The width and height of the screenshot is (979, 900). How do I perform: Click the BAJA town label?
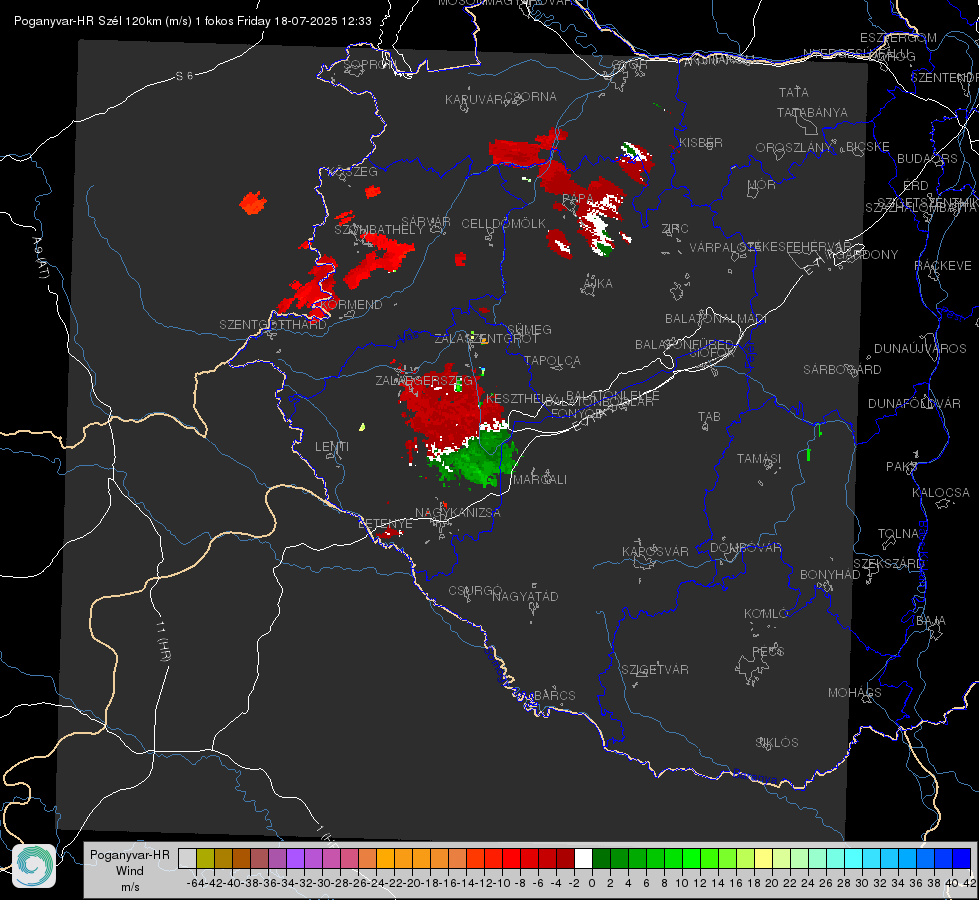tap(931, 620)
